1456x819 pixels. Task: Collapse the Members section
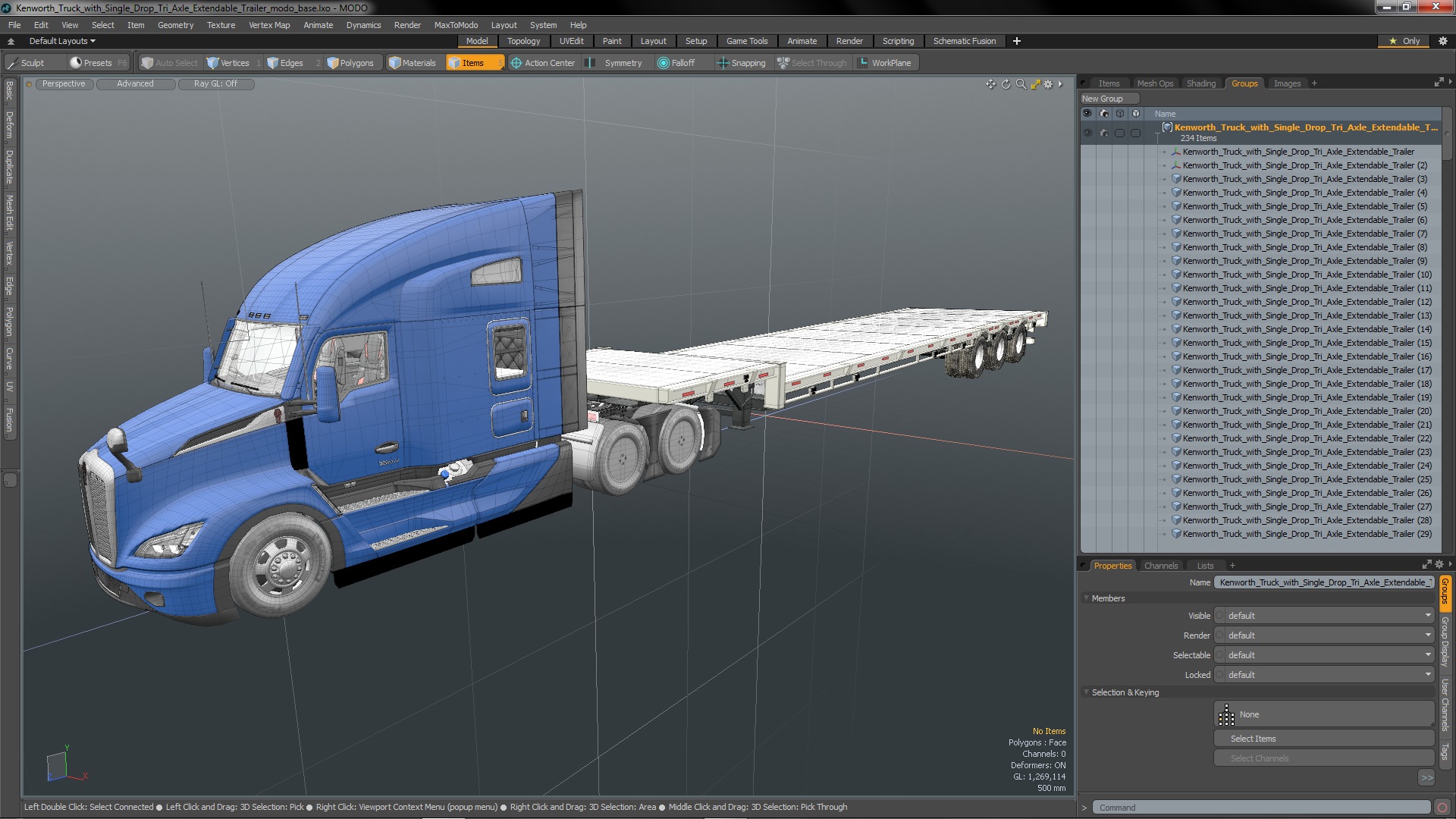(x=1086, y=598)
